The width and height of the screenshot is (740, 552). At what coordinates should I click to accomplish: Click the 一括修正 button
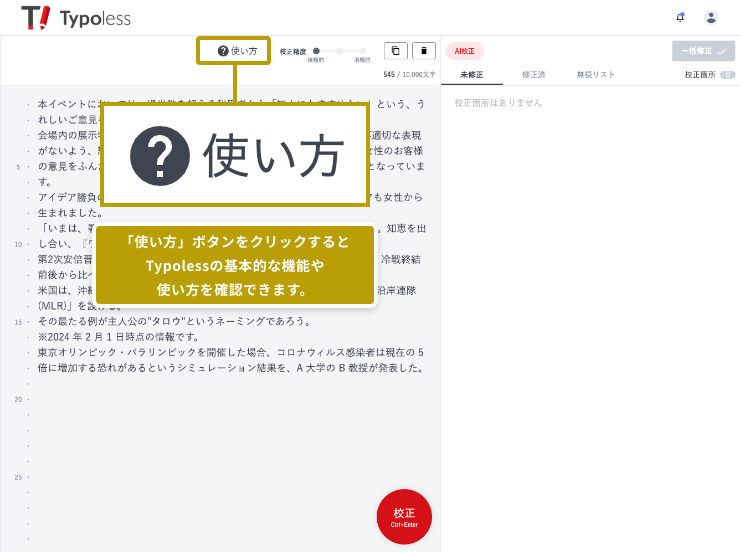703,51
